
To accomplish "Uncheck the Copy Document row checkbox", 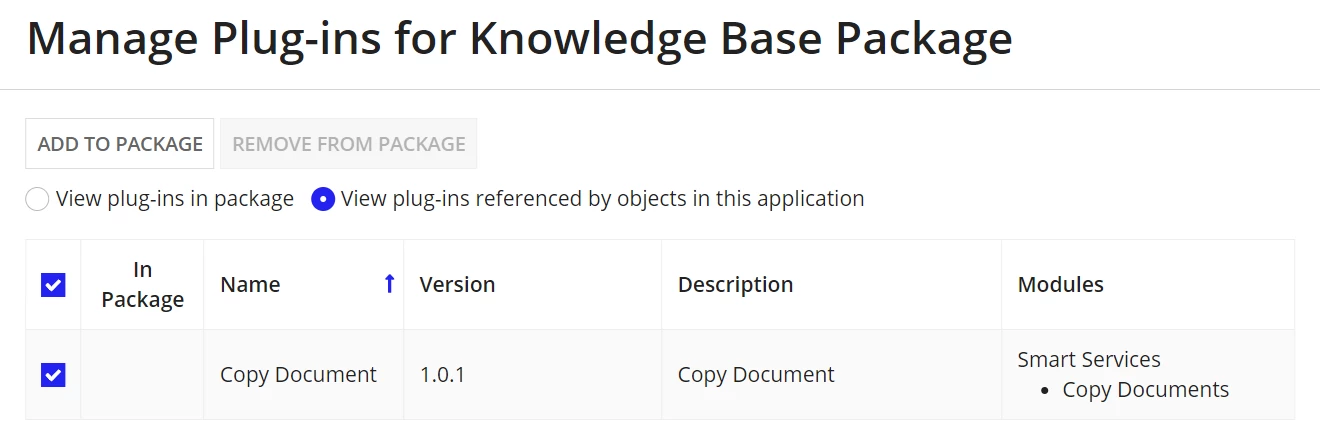I will pyautogui.click(x=53, y=375).
